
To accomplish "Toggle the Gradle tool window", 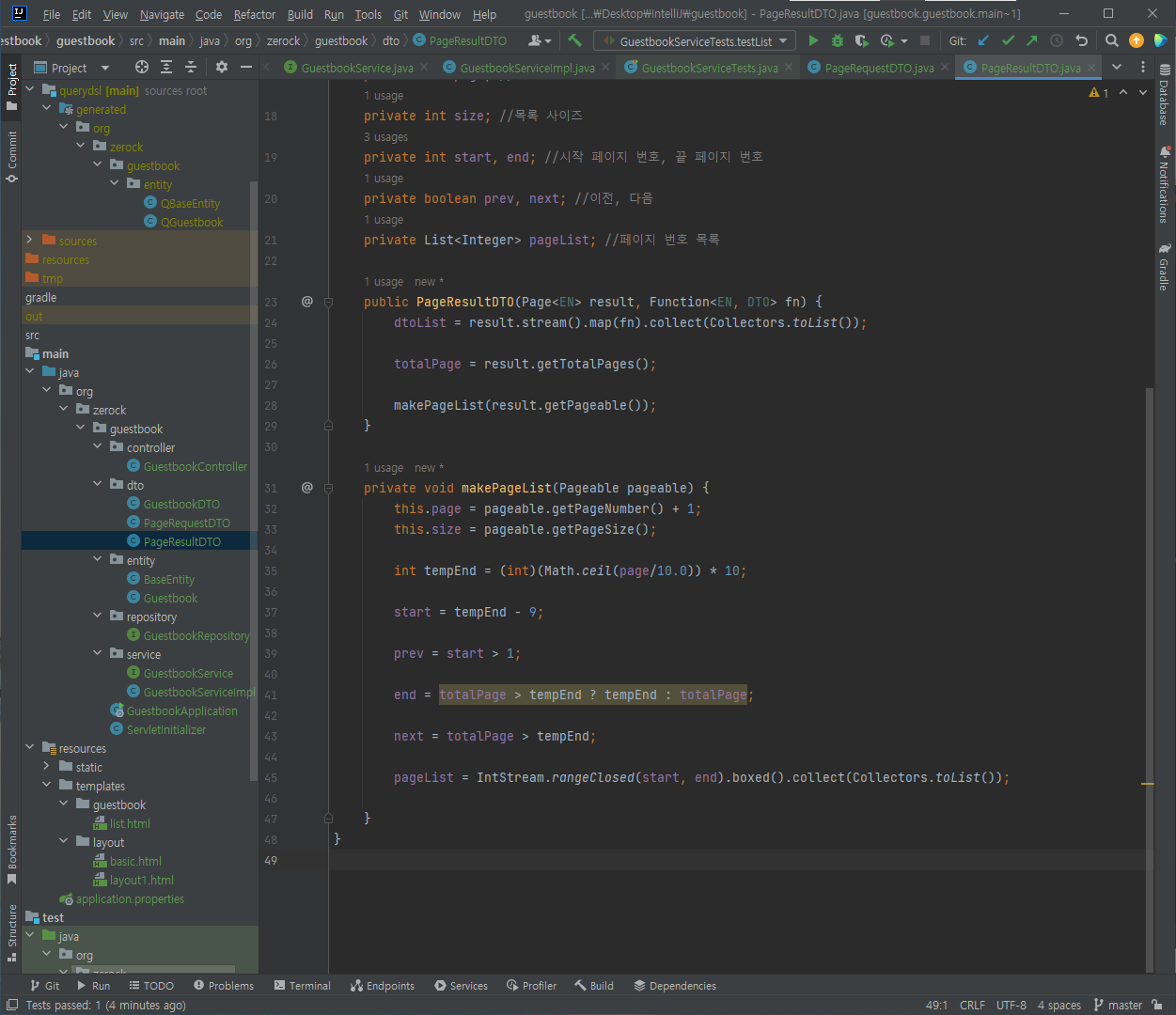I will point(1165,267).
